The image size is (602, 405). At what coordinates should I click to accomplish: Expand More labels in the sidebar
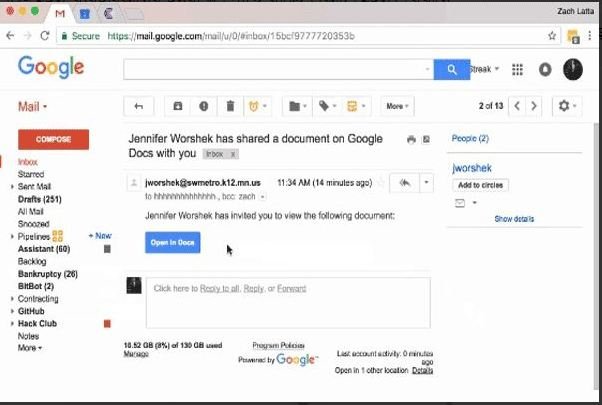(x=30, y=348)
